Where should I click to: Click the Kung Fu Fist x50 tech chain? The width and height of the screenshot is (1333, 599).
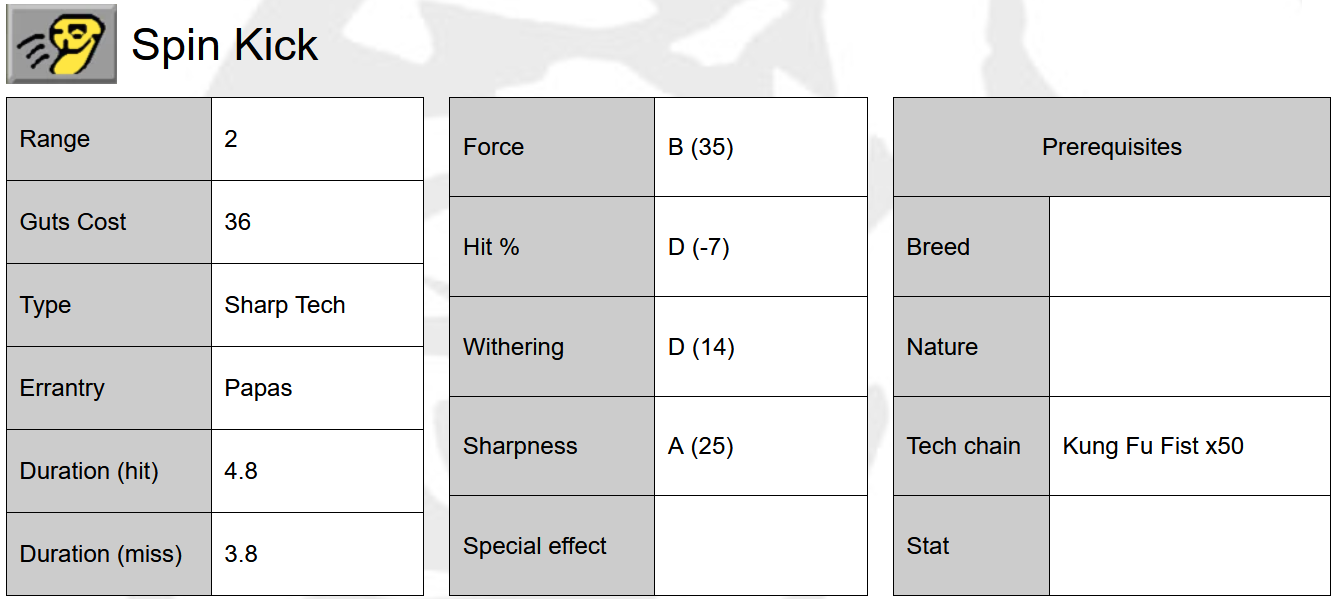point(1153,446)
